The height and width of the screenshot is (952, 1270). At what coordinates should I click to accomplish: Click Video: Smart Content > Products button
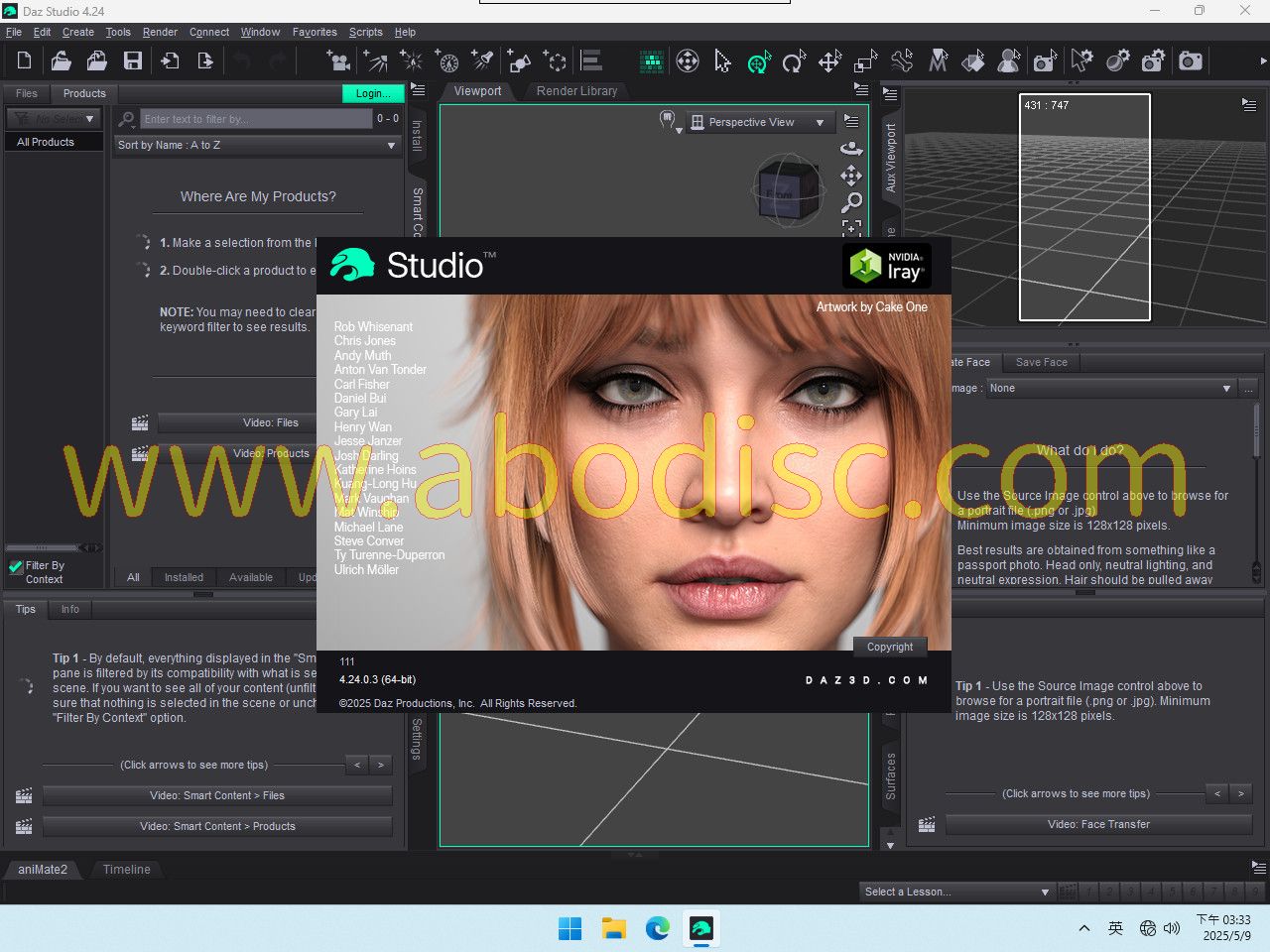(x=217, y=826)
